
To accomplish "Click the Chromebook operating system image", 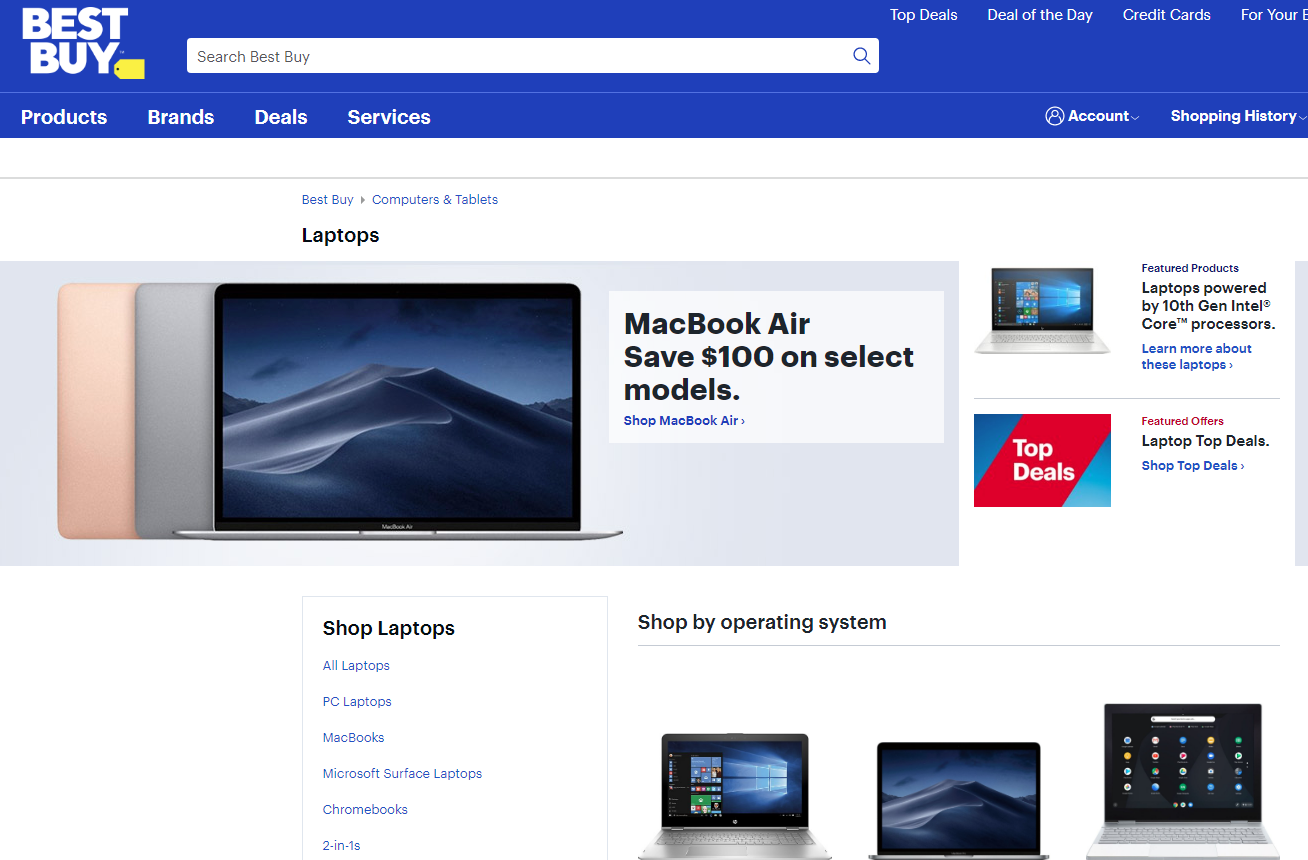I will [x=1183, y=781].
